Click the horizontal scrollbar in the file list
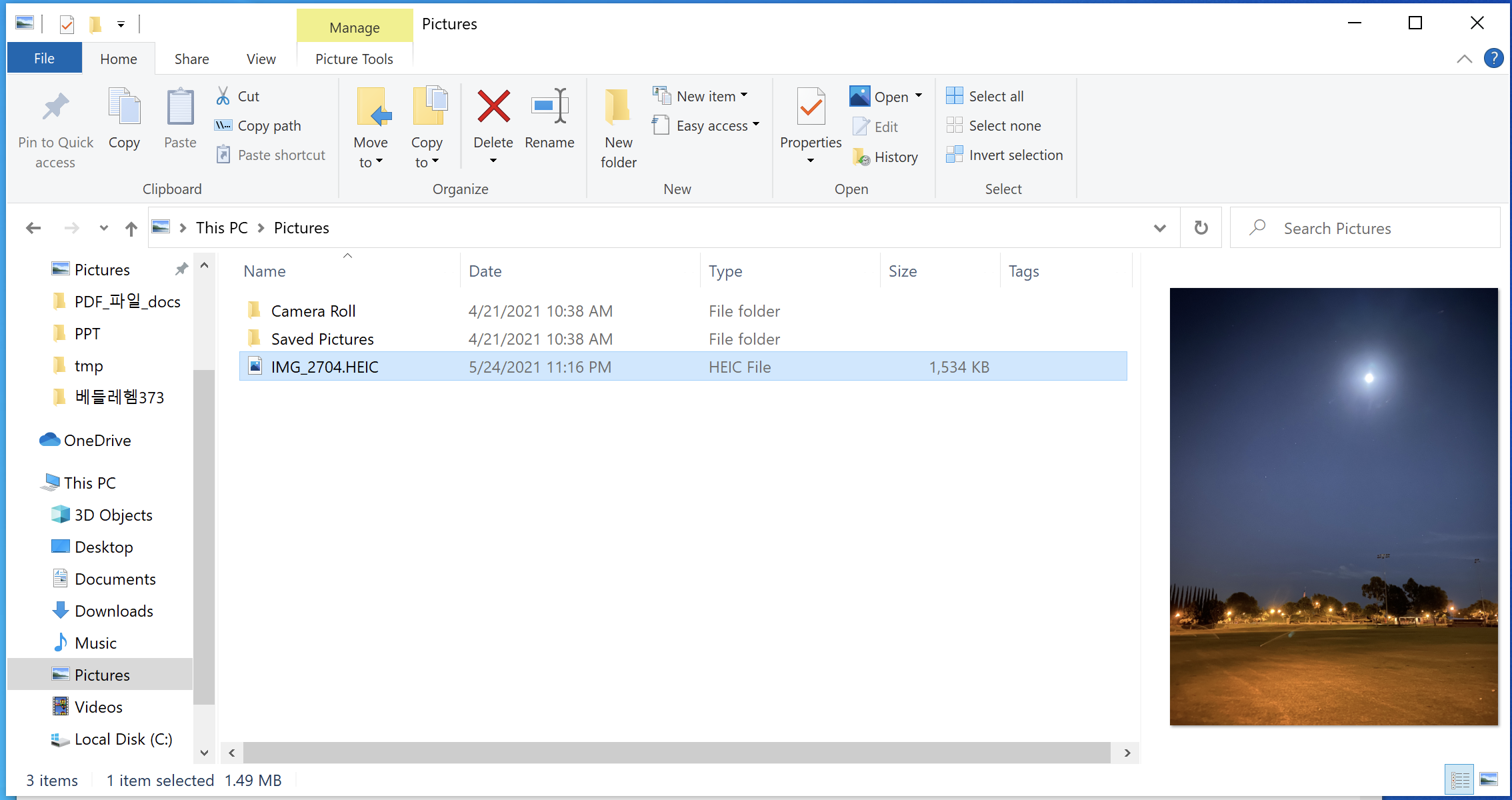Viewport: 1512px width, 800px height. (x=676, y=753)
